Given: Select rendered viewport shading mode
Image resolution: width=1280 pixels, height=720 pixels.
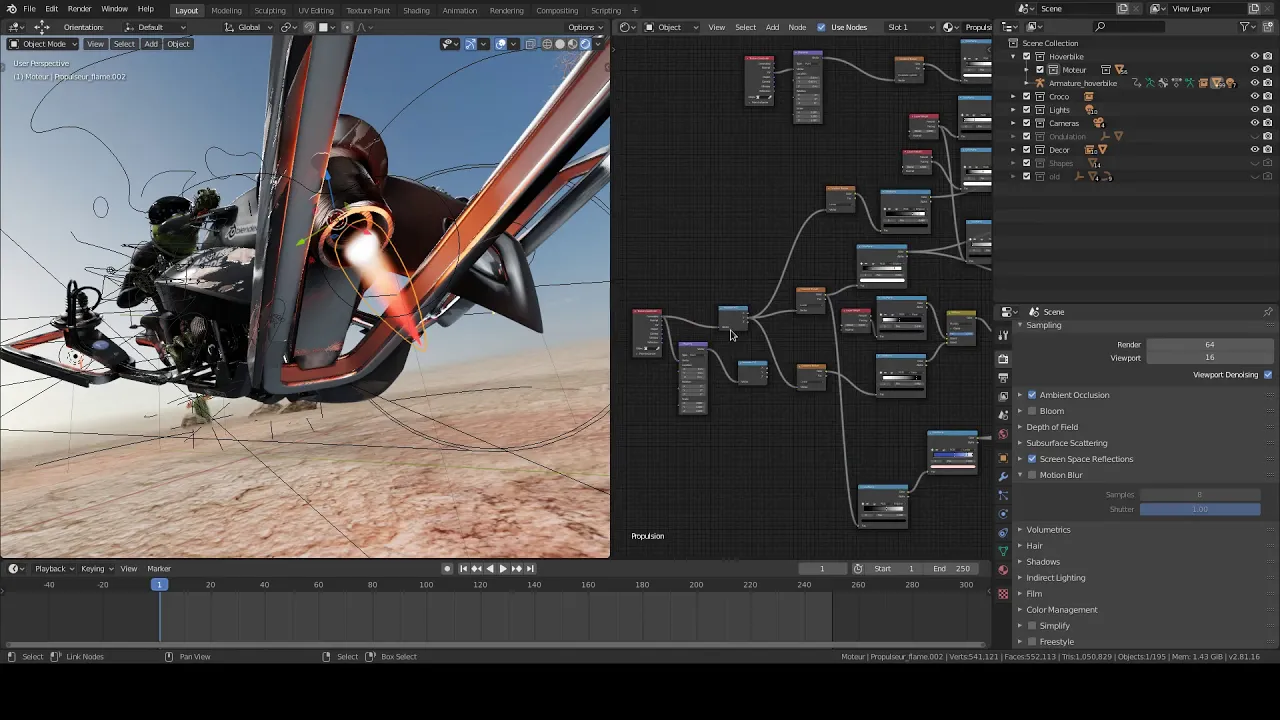Looking at the screenshot, I should click(x=585, y=44).
